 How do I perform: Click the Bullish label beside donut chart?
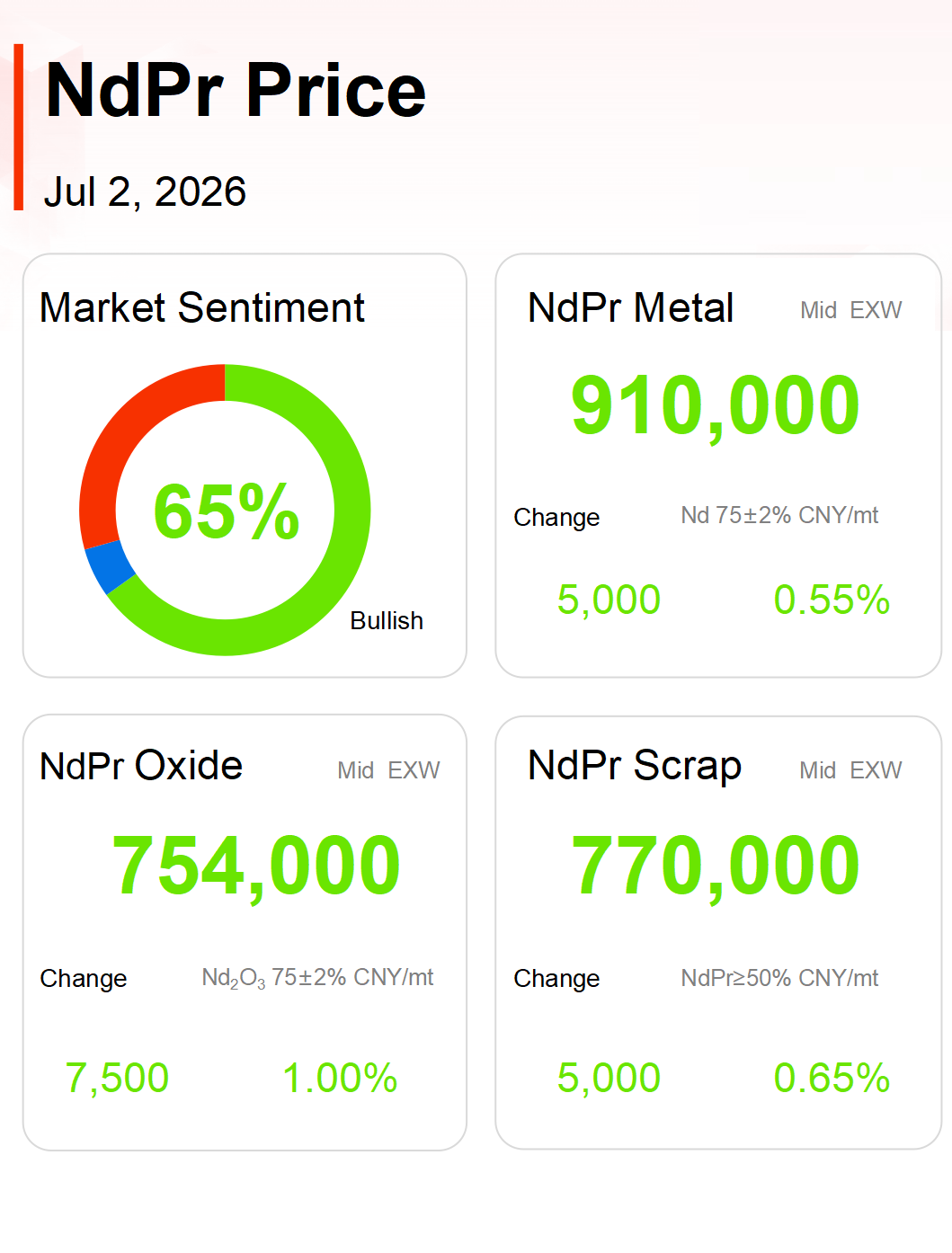(387, 621)
